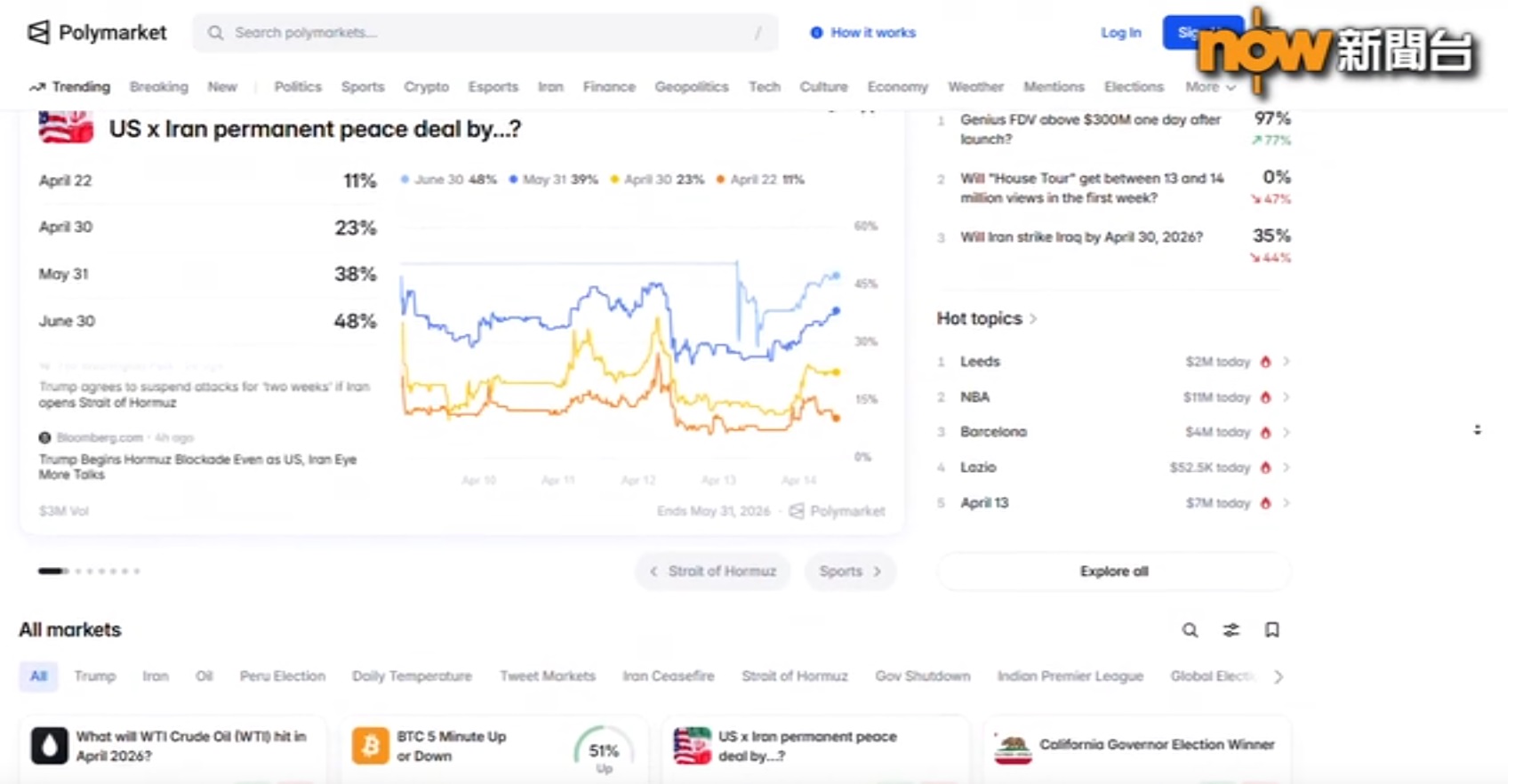Click the oil drop icon for WTI market
The width and height of the screenshot is (1515, 784).
click(50, 746)
